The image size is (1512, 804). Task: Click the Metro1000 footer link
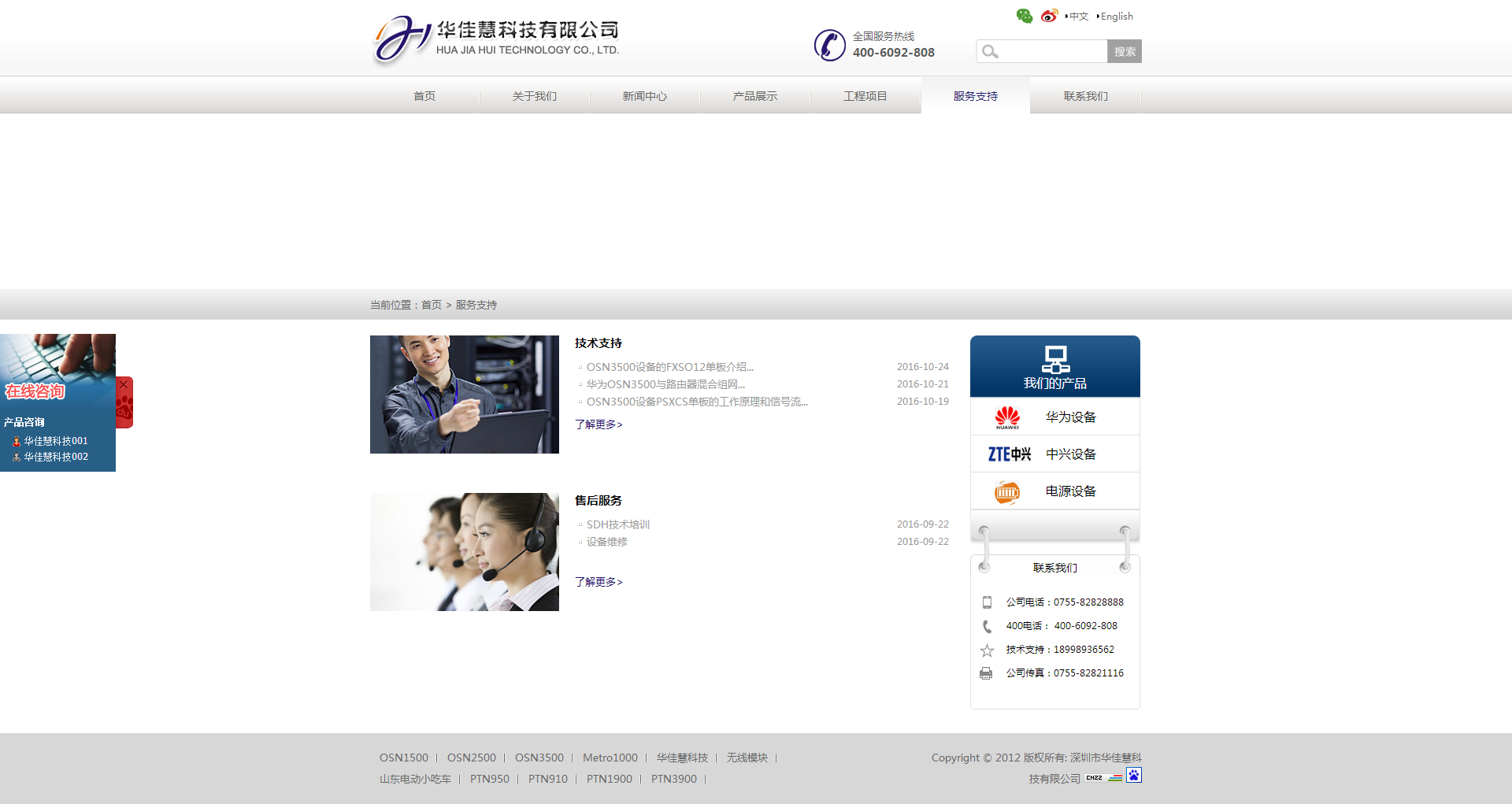tap(610, 758)
